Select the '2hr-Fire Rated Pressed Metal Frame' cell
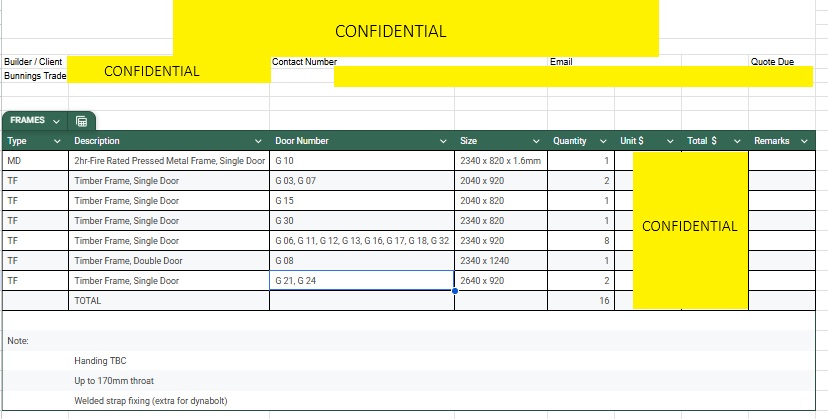Viewport: 828px width, 419px height. (x=169, y=161)
